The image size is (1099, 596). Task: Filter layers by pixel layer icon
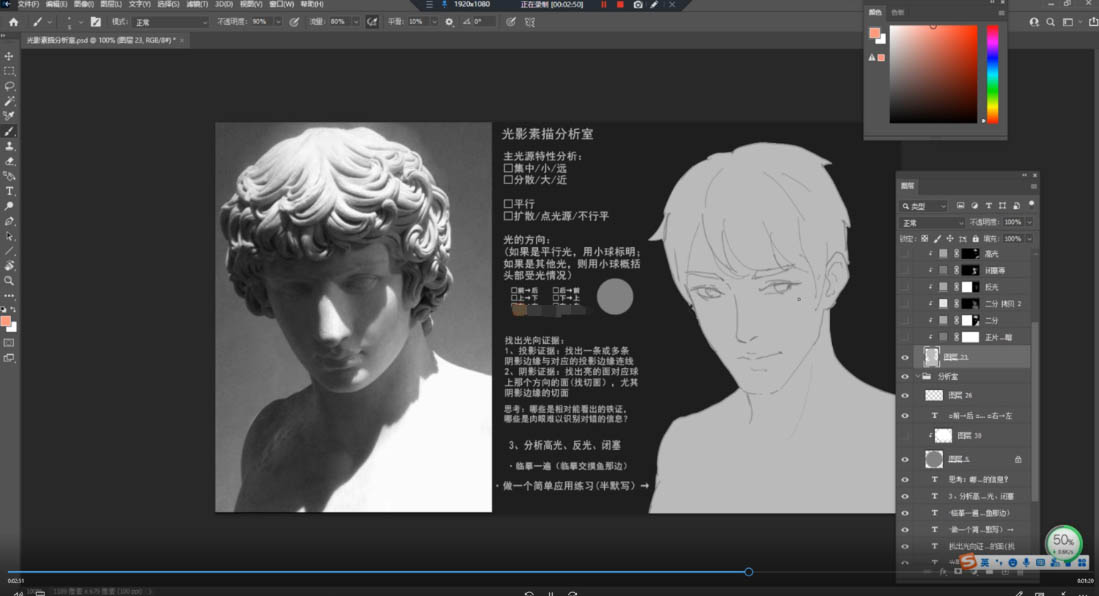(960, 205)
